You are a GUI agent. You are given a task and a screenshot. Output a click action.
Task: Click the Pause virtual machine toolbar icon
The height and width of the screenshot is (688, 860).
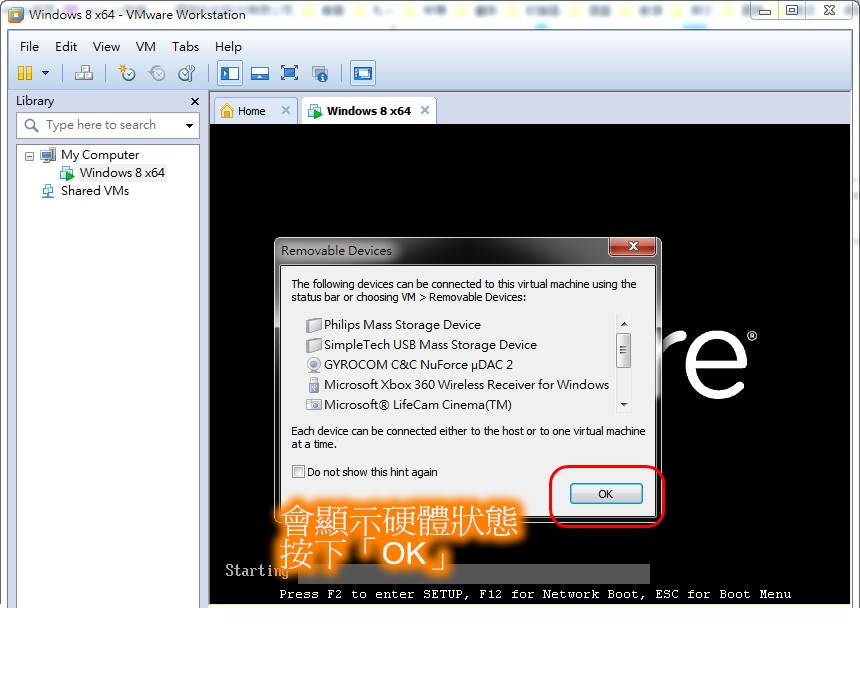(x=25, y=73)
